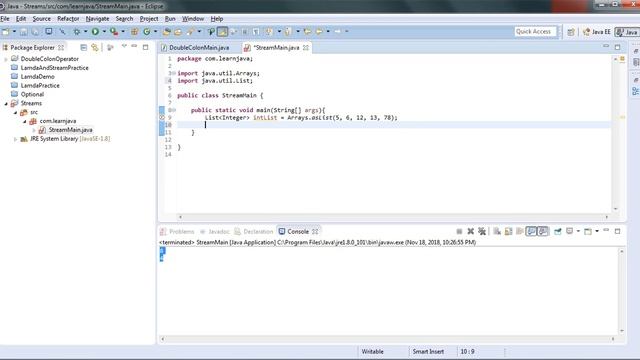Select the LamdaAndStreamPractice project
The width and height of the screenshot is (640, 360).
[54, 68]
